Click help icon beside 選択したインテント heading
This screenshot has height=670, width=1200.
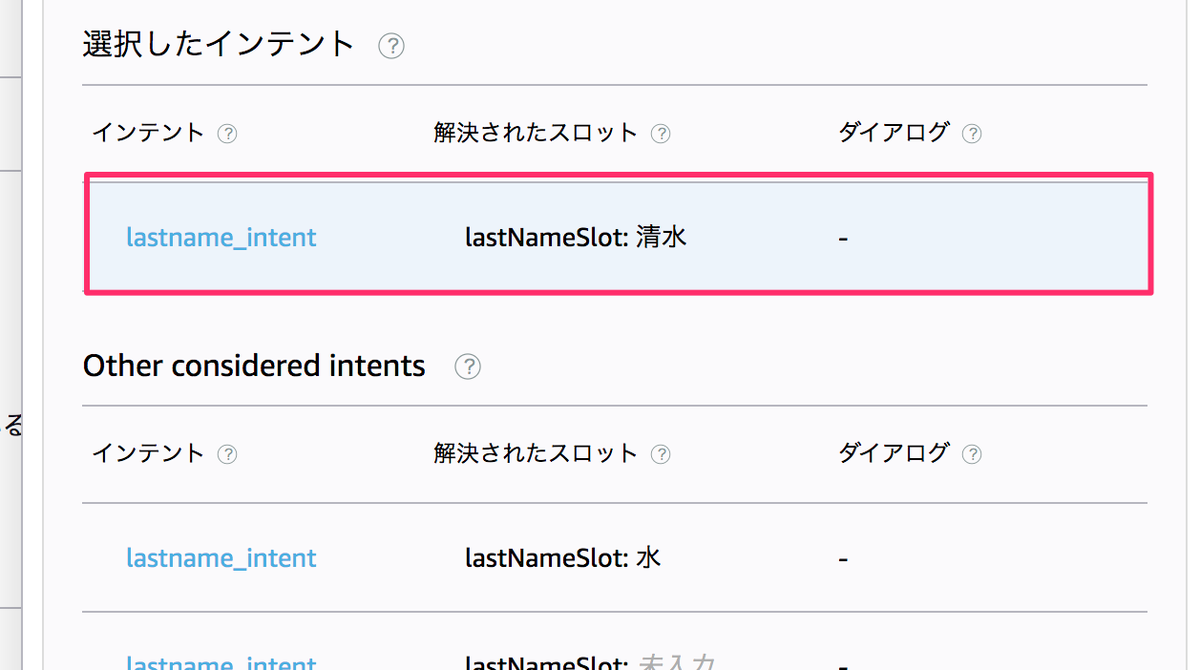click(x=391, y=46)
